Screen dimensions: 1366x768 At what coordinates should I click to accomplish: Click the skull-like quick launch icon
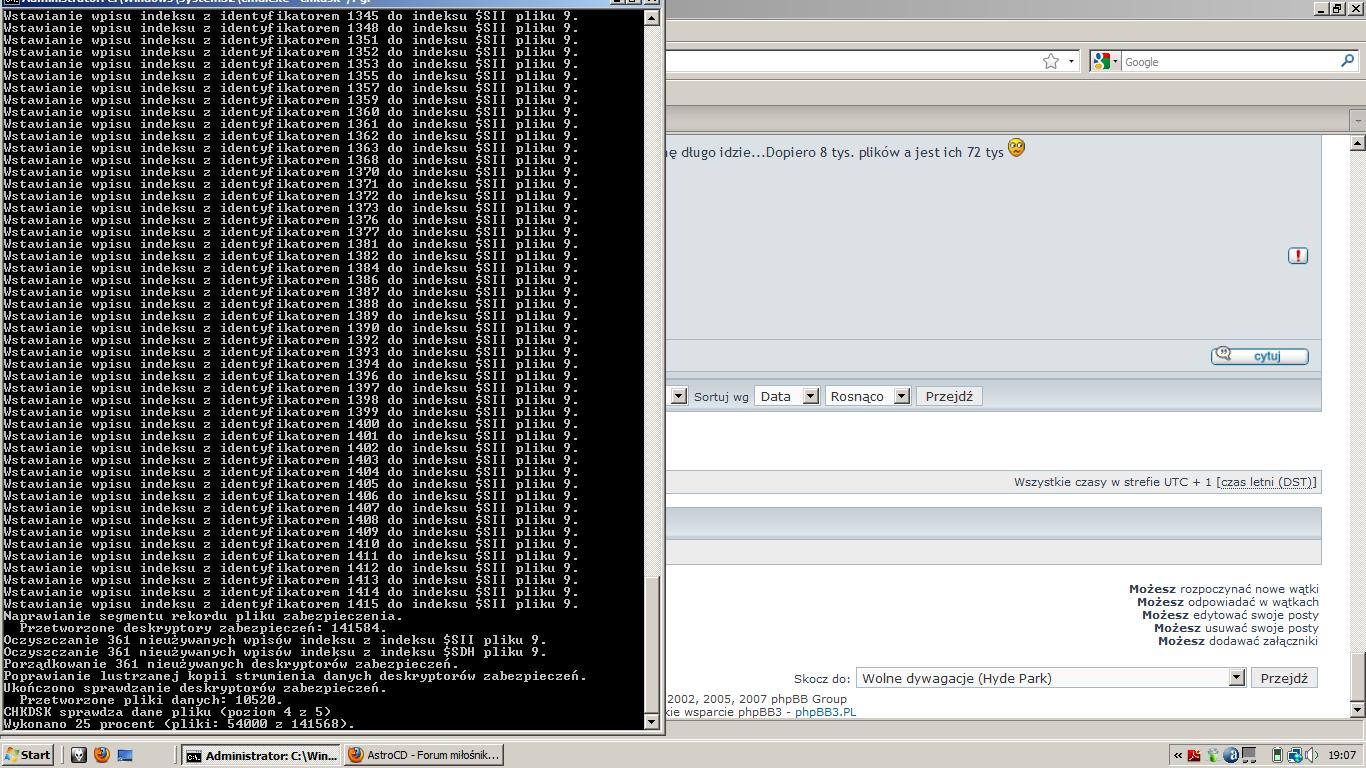tap(78, 755)
